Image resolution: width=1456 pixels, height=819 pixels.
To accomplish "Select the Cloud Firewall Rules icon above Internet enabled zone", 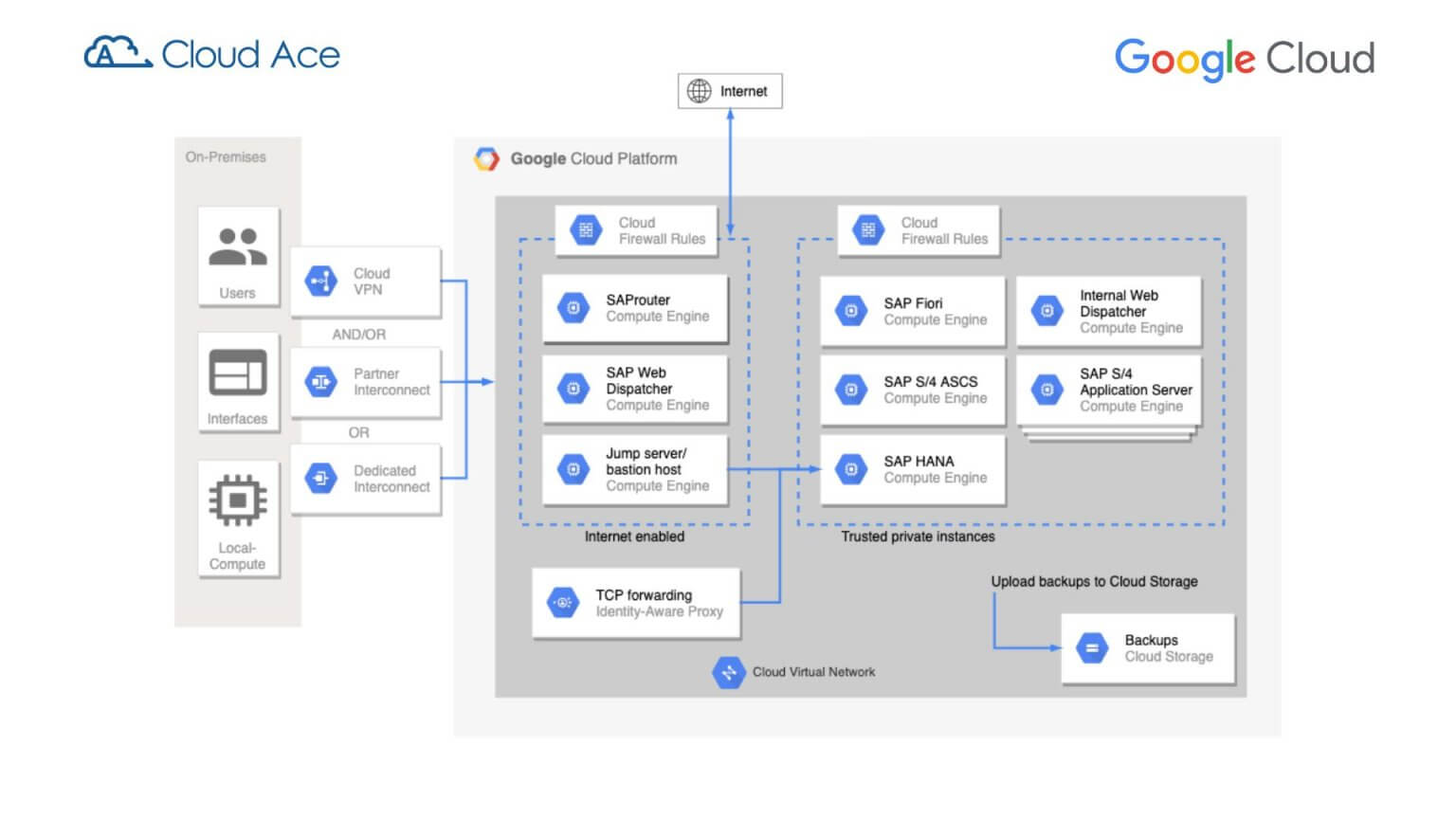I will (x=586, y=229).
